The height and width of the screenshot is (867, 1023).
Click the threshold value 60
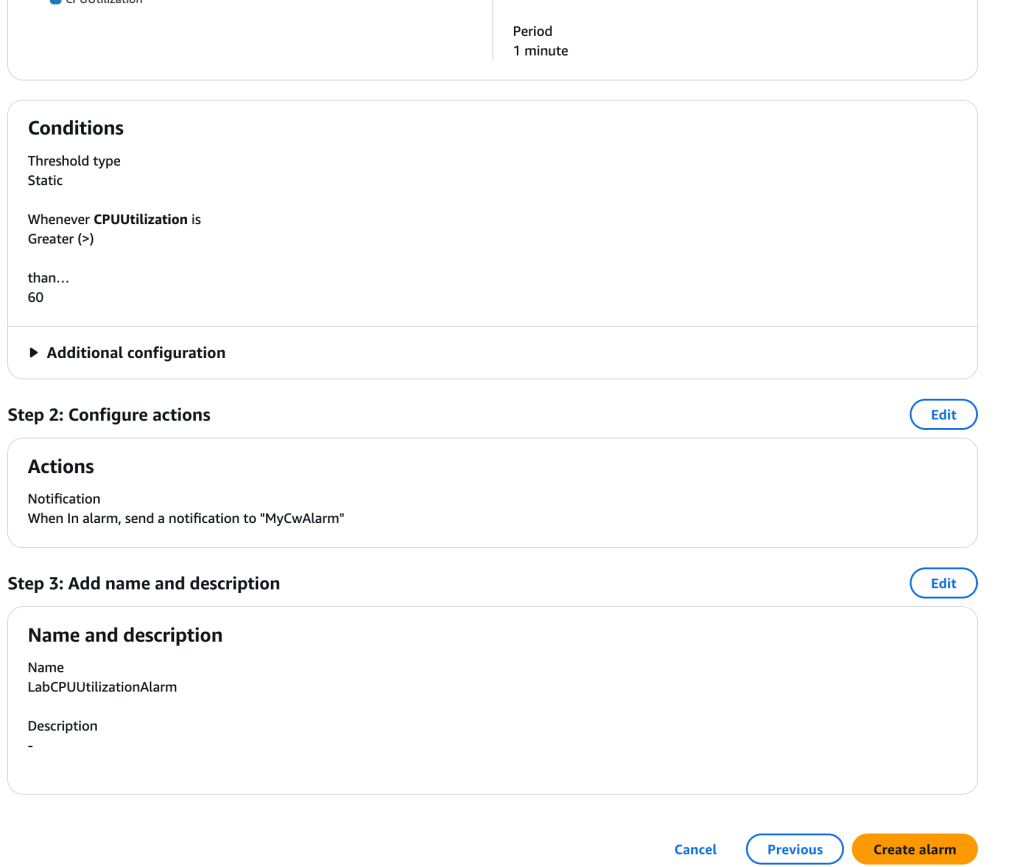[36, 298]
